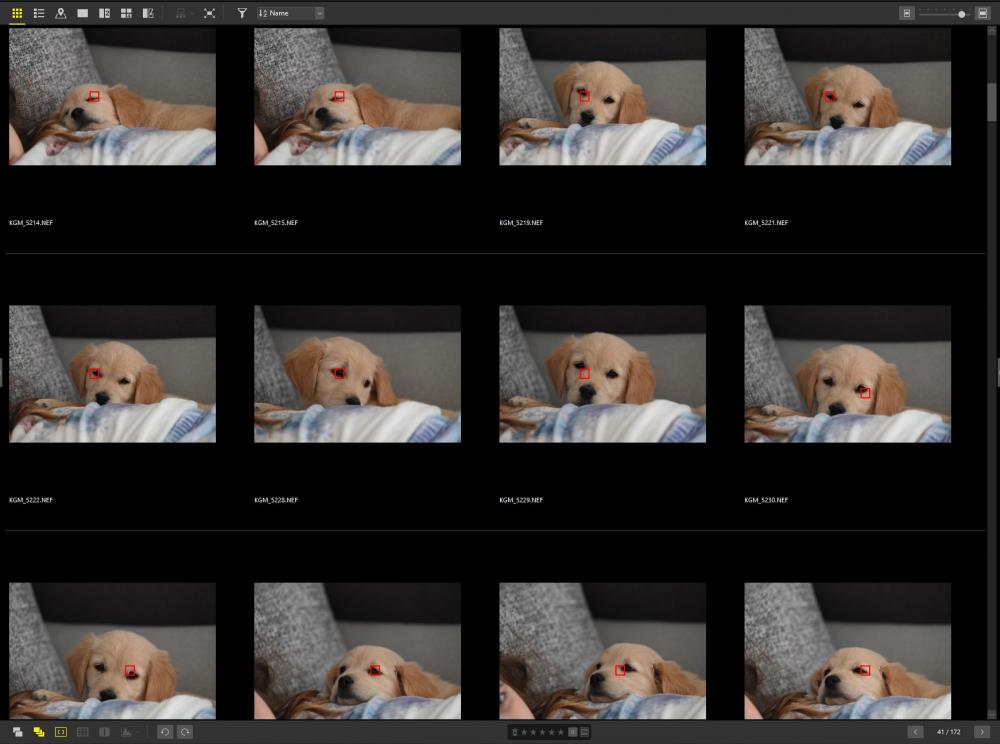Image resolution: width=1000 pixels, height=744 pixels.
Task: Expand the left side panel
Action: 1,372
